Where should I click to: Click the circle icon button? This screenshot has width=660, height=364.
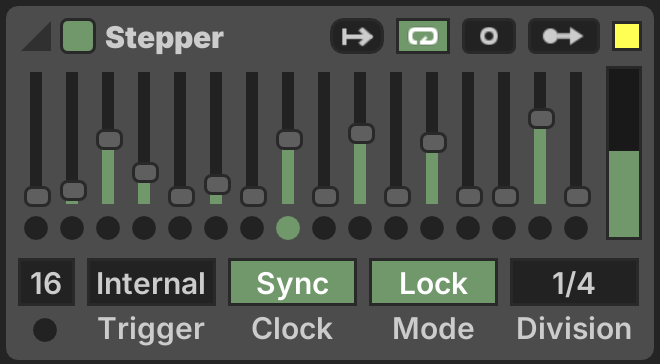tap(489, 36)
